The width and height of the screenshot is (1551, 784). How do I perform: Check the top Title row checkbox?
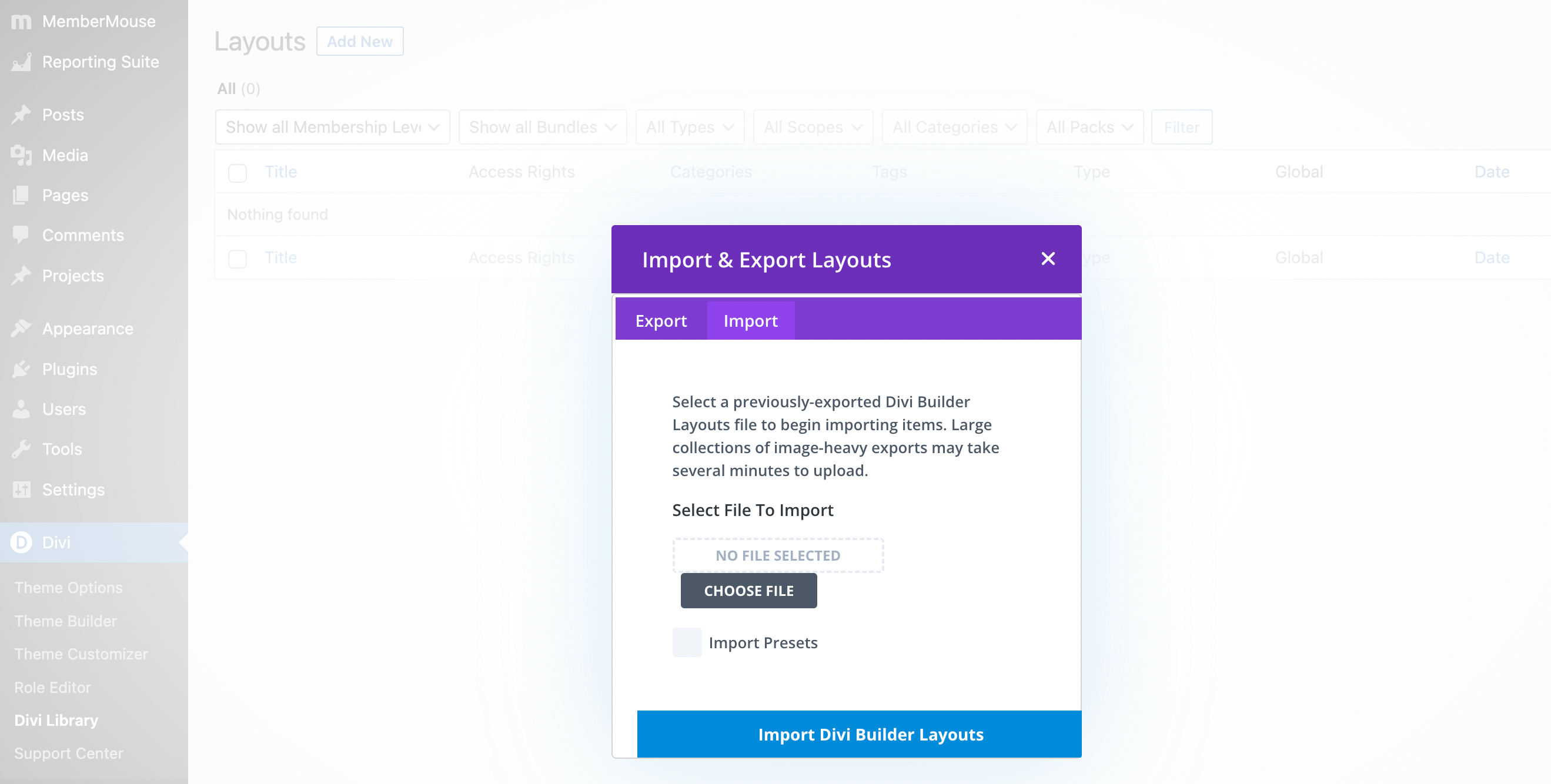(x=237, y=172)
